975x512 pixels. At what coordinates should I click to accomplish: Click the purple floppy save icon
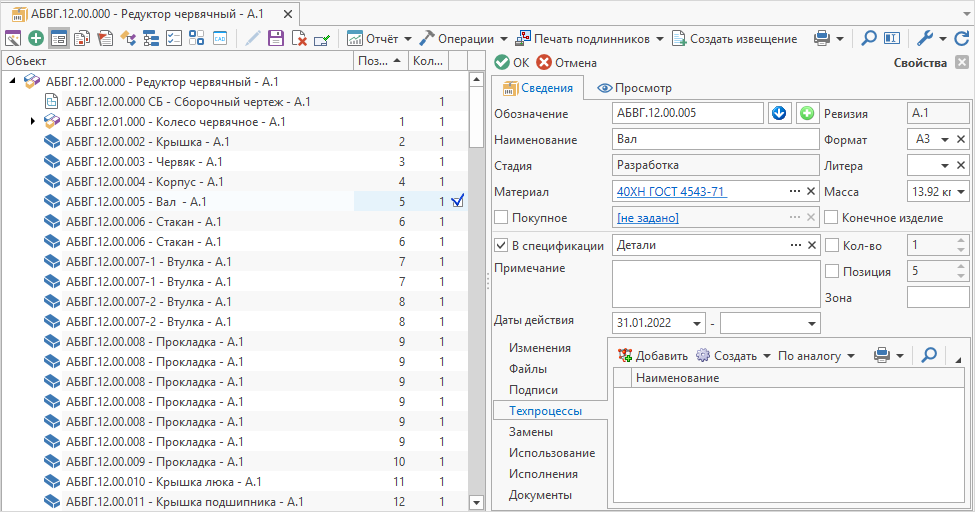275,39
